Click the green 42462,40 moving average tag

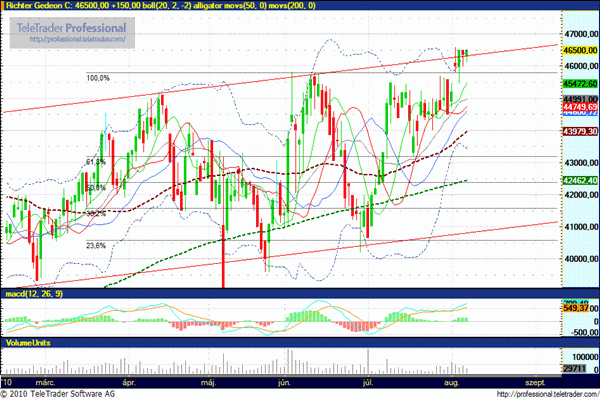pos(580,180)
